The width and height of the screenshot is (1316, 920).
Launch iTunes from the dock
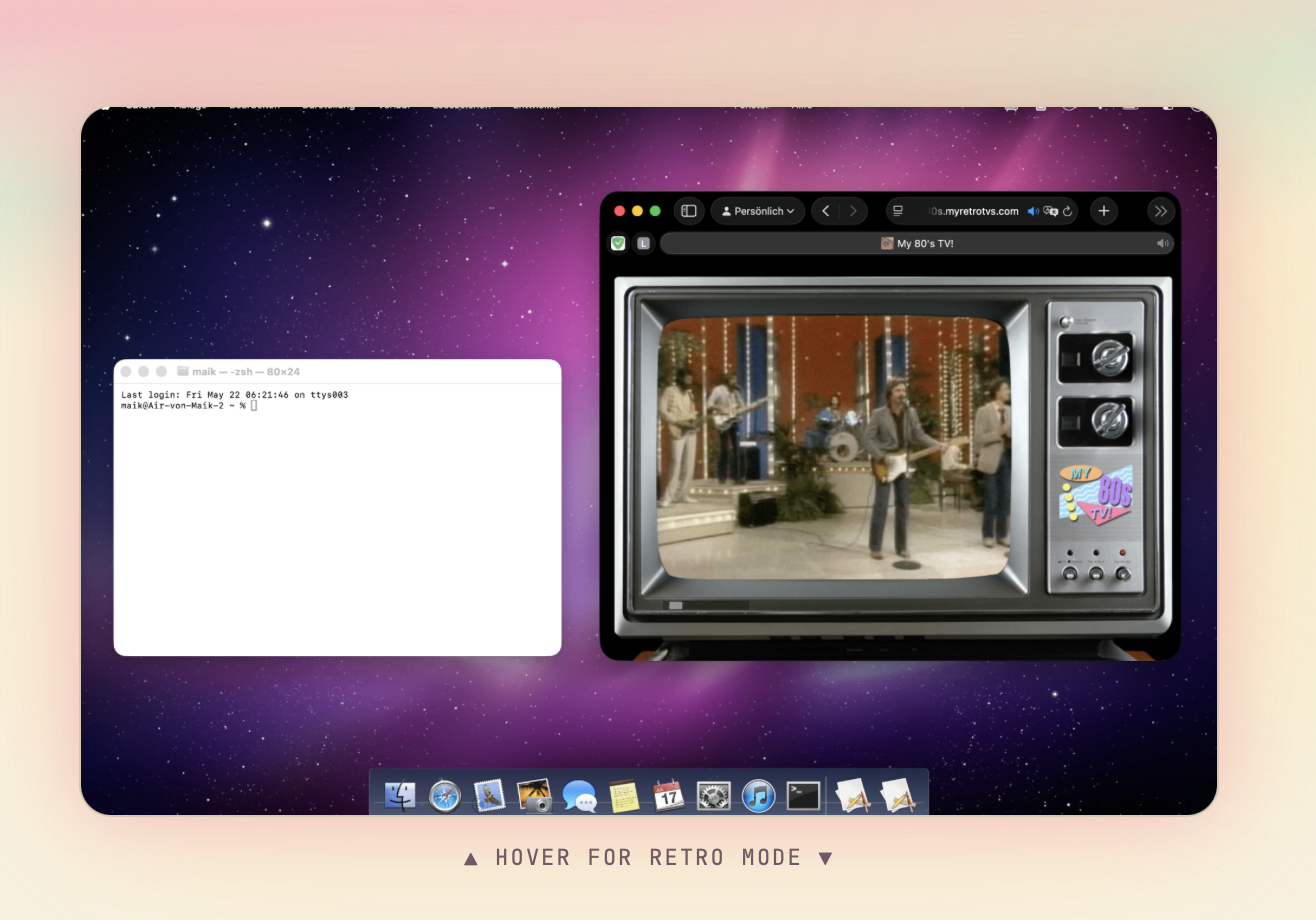758,796
